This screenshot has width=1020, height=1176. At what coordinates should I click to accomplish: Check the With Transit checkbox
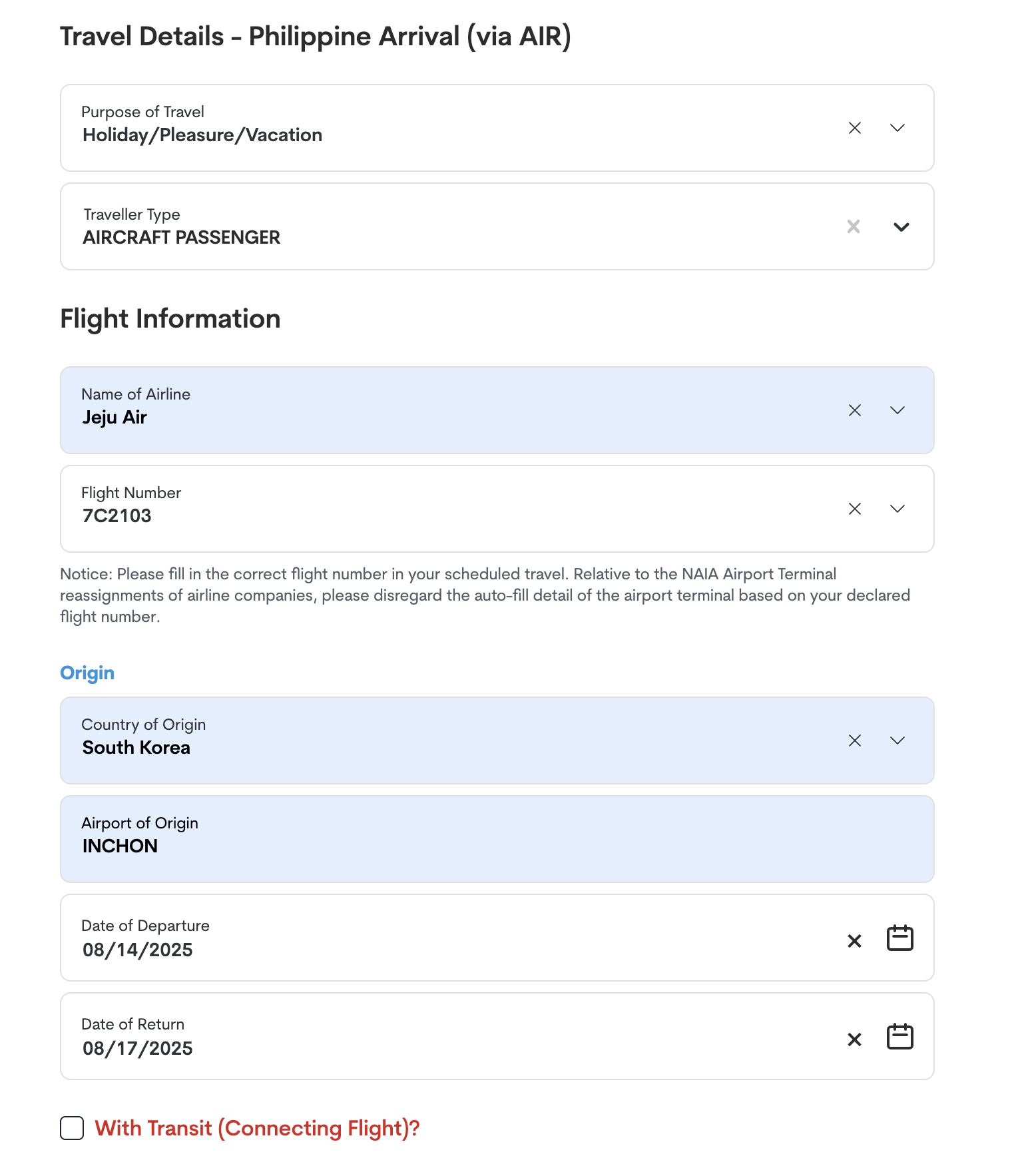(x=72, y=1128)
